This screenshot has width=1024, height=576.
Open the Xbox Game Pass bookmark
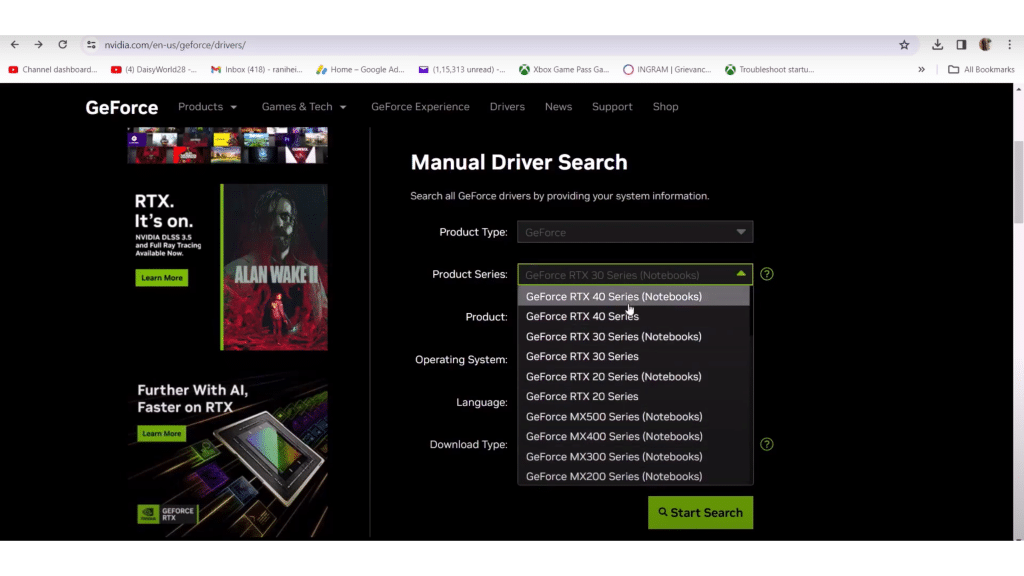pos(564,69)
